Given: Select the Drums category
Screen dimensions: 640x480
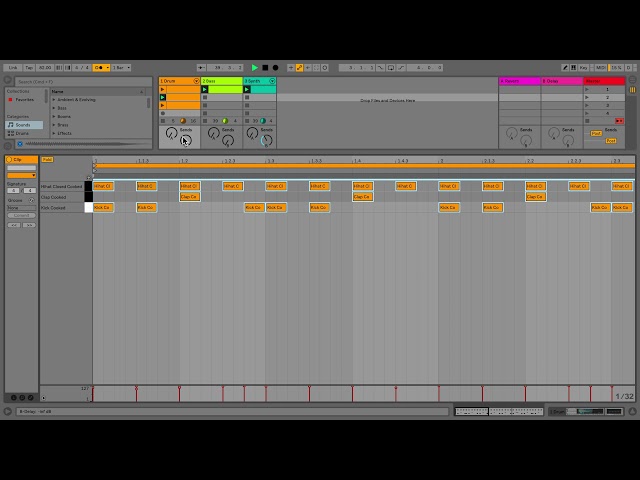Looking at the screenshot, I should tap(24, 133).
